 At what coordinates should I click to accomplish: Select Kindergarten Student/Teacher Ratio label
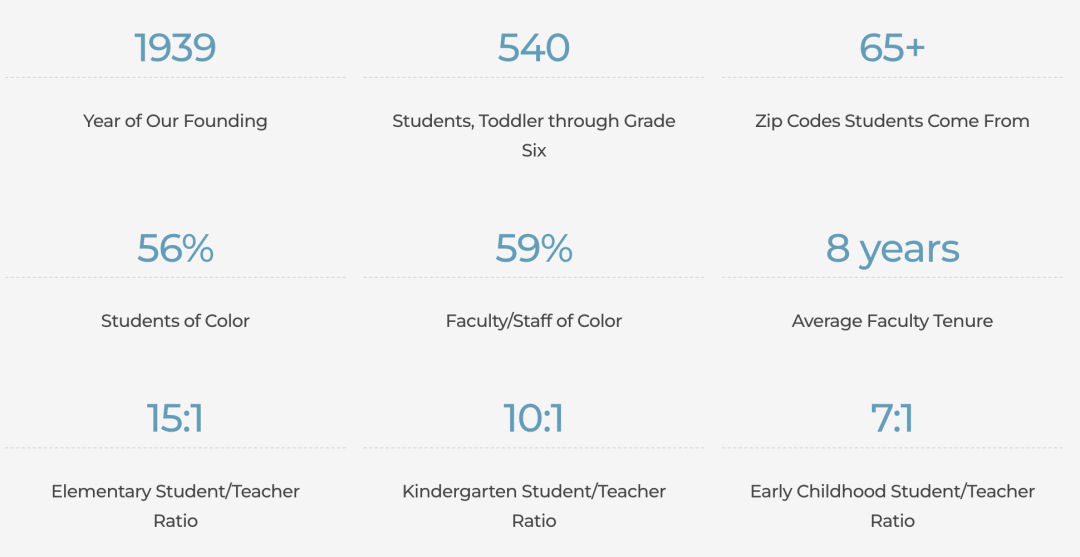(x=534, y=506)
